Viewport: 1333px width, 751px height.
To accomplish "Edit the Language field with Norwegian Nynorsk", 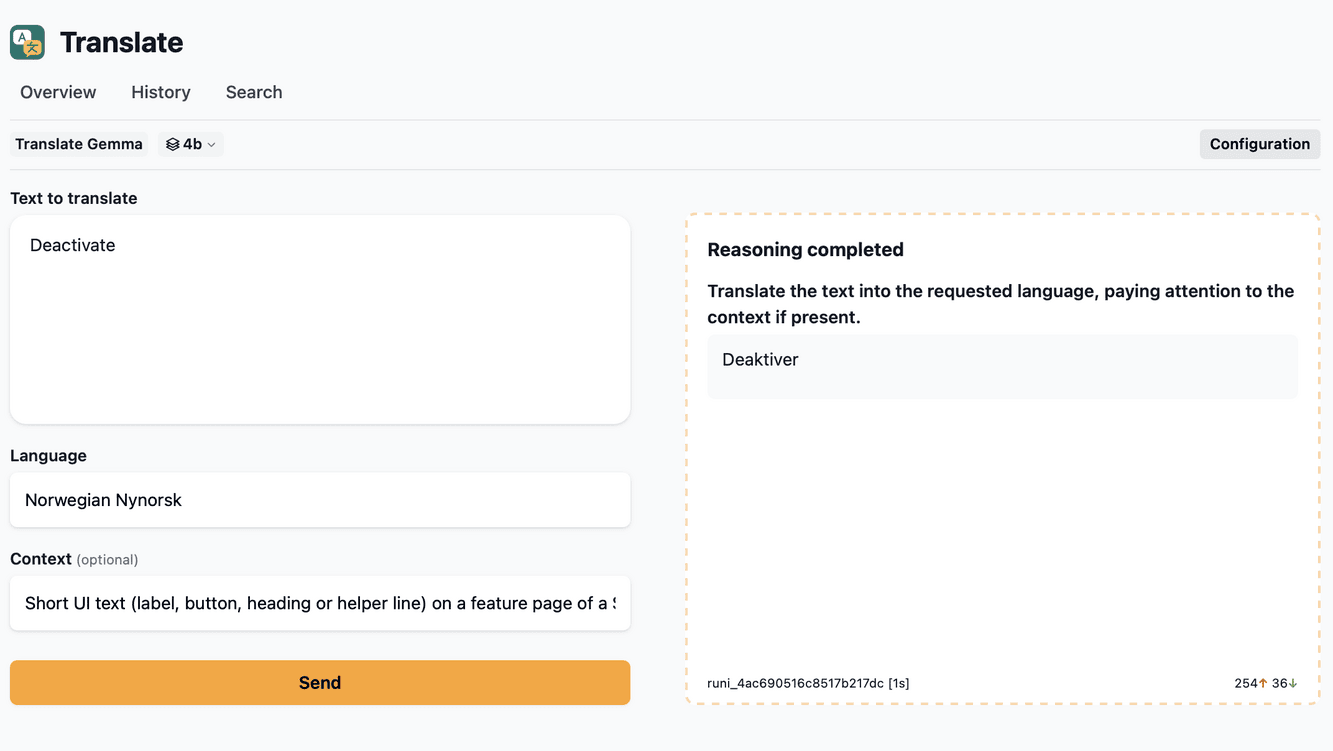I will [x=320, y=500].
